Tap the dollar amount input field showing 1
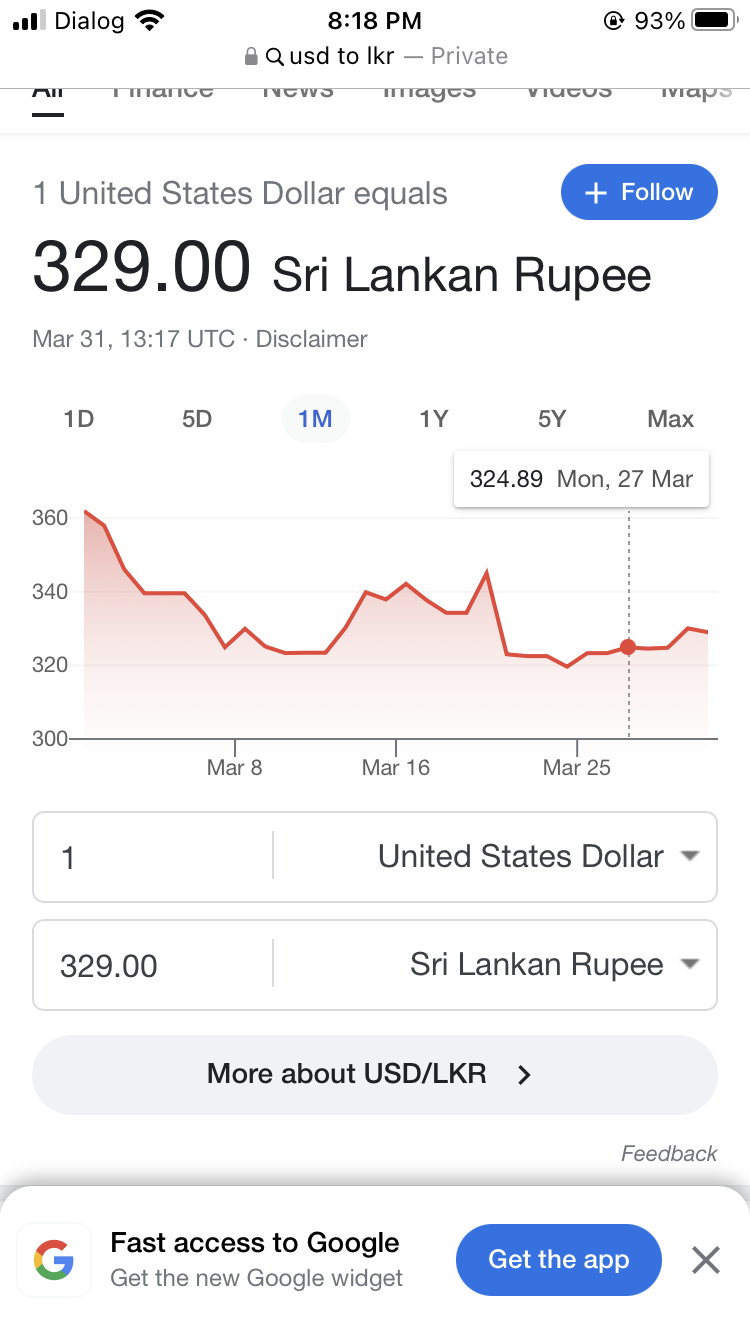The height and width of the screenshot is (1334, 750). [153, 857]
